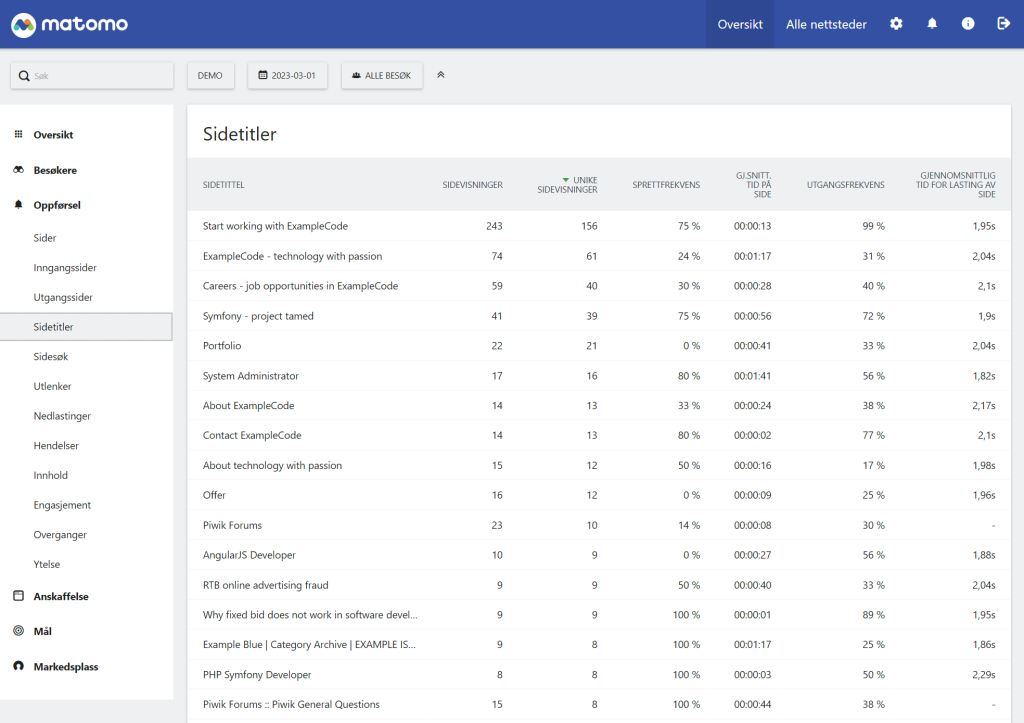Sort by Unike sidevisninger column header
The height and width of the screenshot is (723, 1024).
point(568,185)
